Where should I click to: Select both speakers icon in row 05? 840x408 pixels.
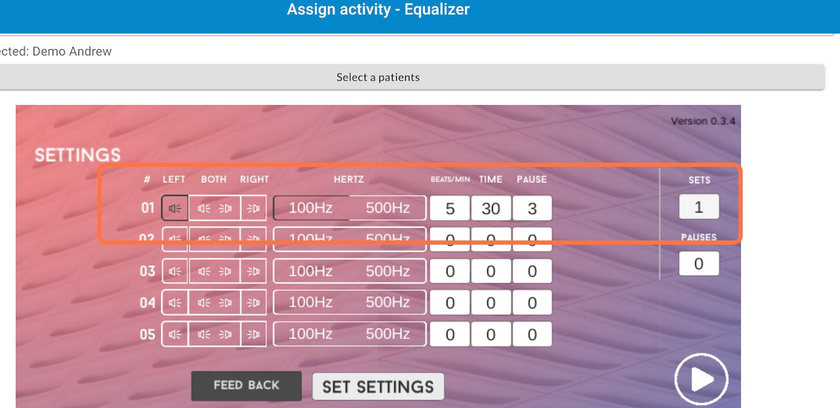pos(214,335)
